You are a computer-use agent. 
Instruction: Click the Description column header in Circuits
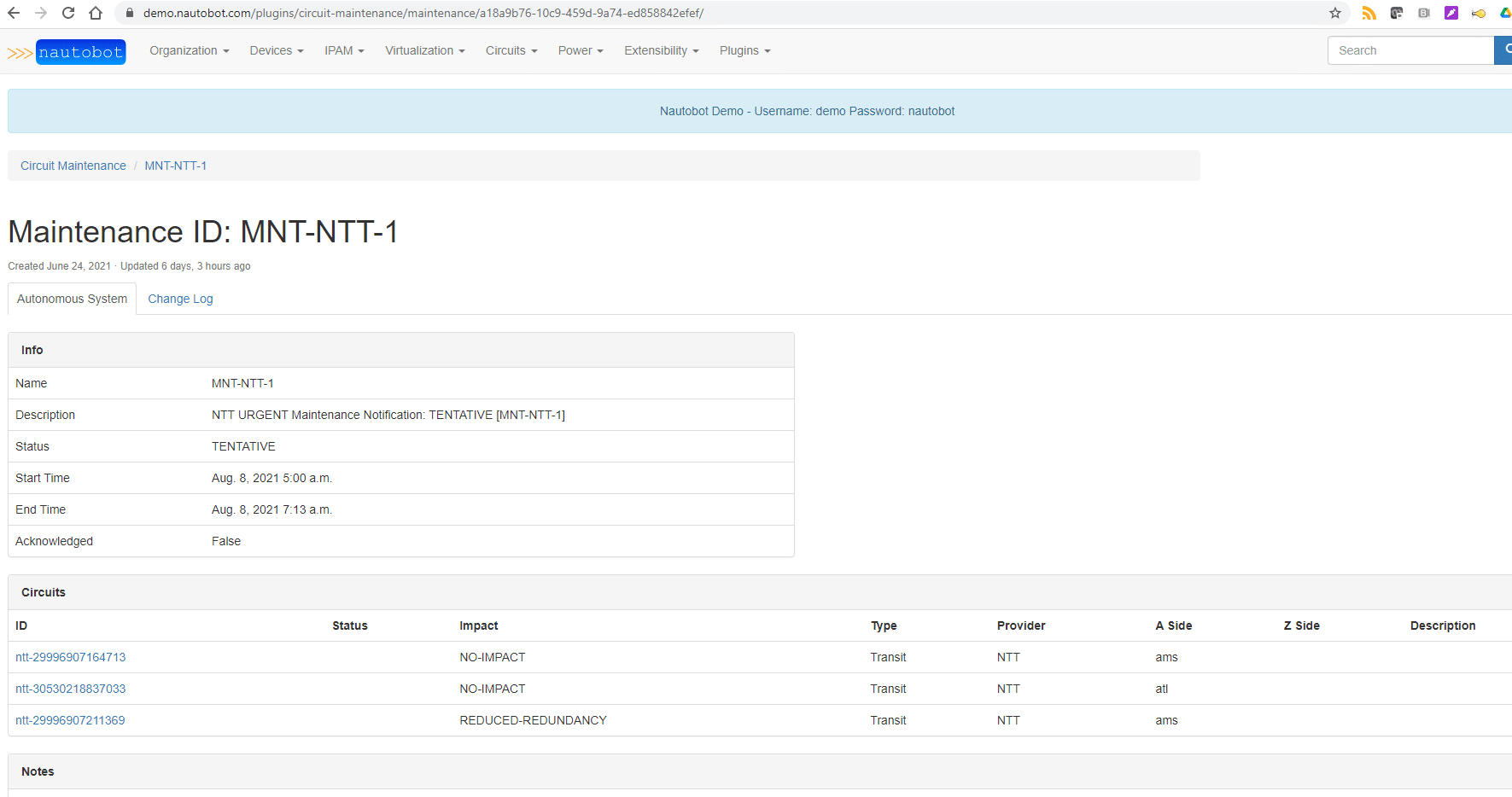1443,625
